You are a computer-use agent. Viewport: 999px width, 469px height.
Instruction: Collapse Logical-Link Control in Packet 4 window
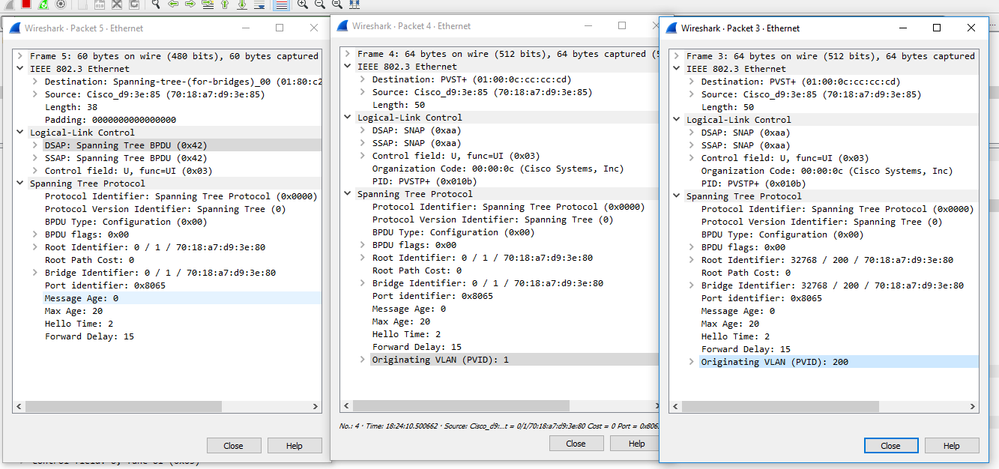tap(348, 117)
